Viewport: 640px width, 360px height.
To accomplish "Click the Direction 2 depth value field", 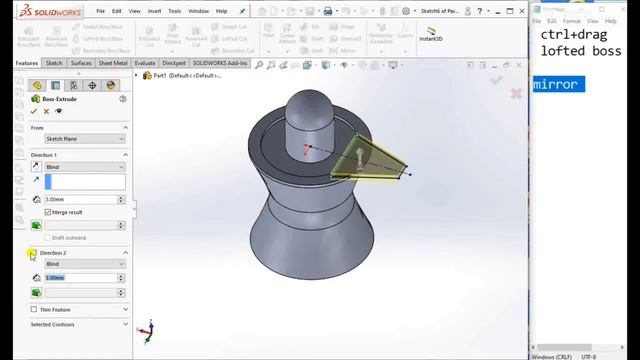I will 81,278.
